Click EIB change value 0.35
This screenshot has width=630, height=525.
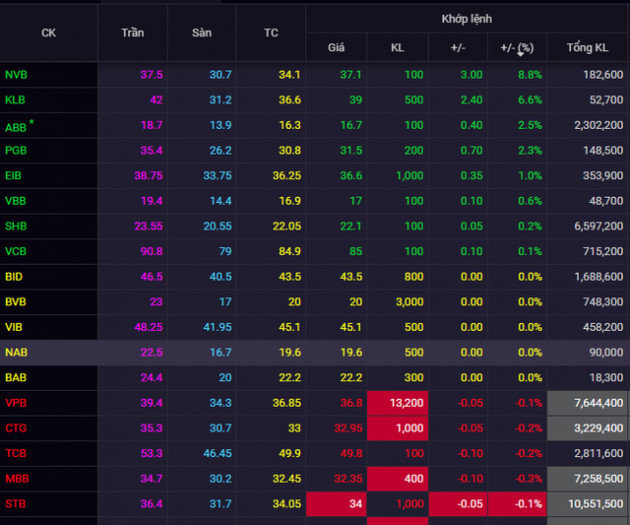point(471,176)
